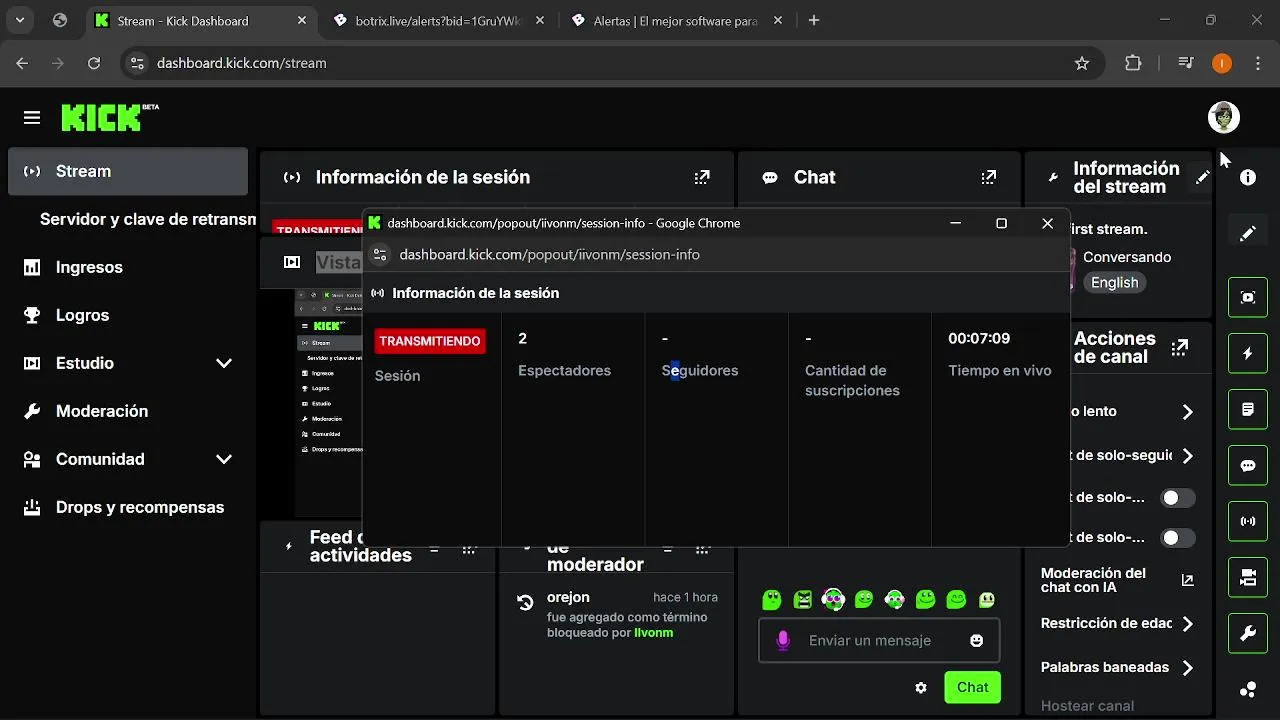Toggle the broadcast signal icon in right sidebar
1280x720 pixels.
[x=1248, y=521]
